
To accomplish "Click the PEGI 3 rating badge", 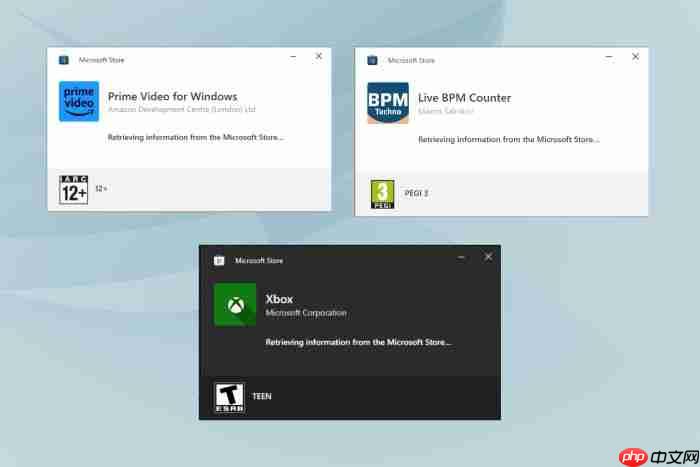I will tap(382, 192).
